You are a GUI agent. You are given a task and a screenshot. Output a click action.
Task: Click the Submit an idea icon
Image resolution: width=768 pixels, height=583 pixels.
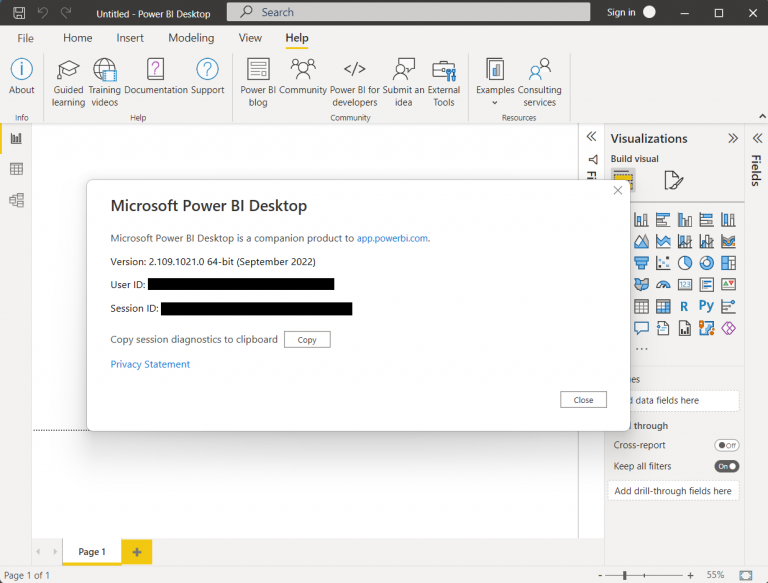click(403, 70)
